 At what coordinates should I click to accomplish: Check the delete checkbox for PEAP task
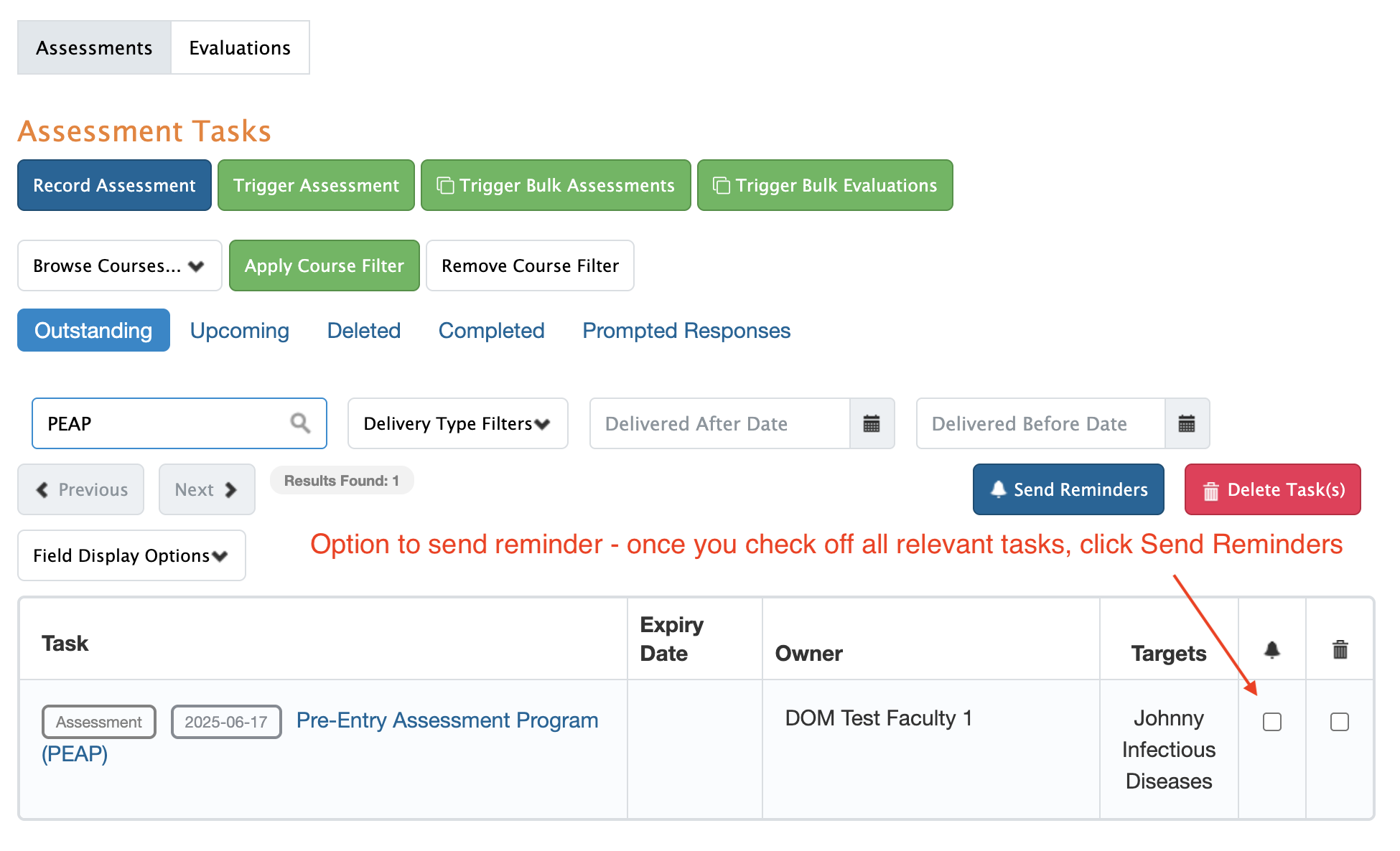click(1339, 722)
